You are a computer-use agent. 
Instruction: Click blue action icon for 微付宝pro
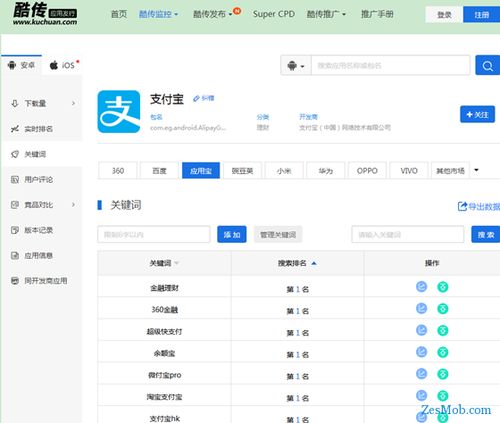[421, 374]
